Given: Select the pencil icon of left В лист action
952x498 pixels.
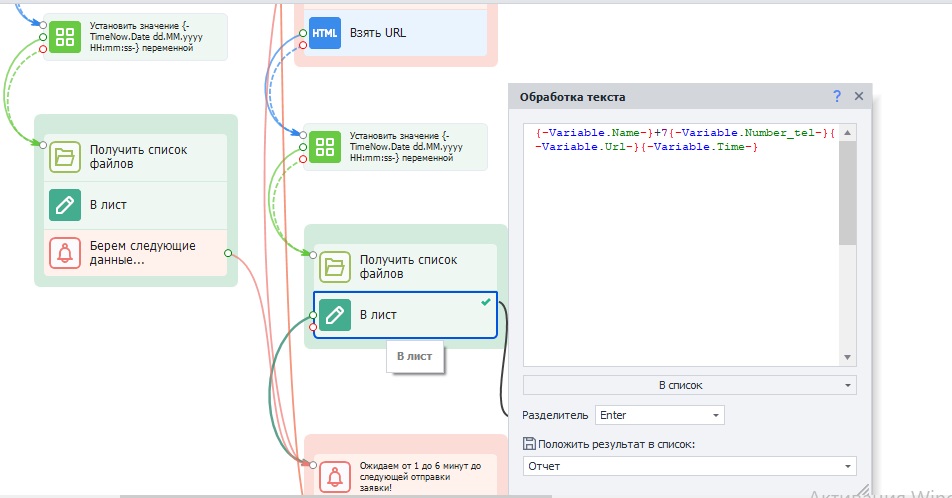Looking at the screenshot, I should click(65, 204).
